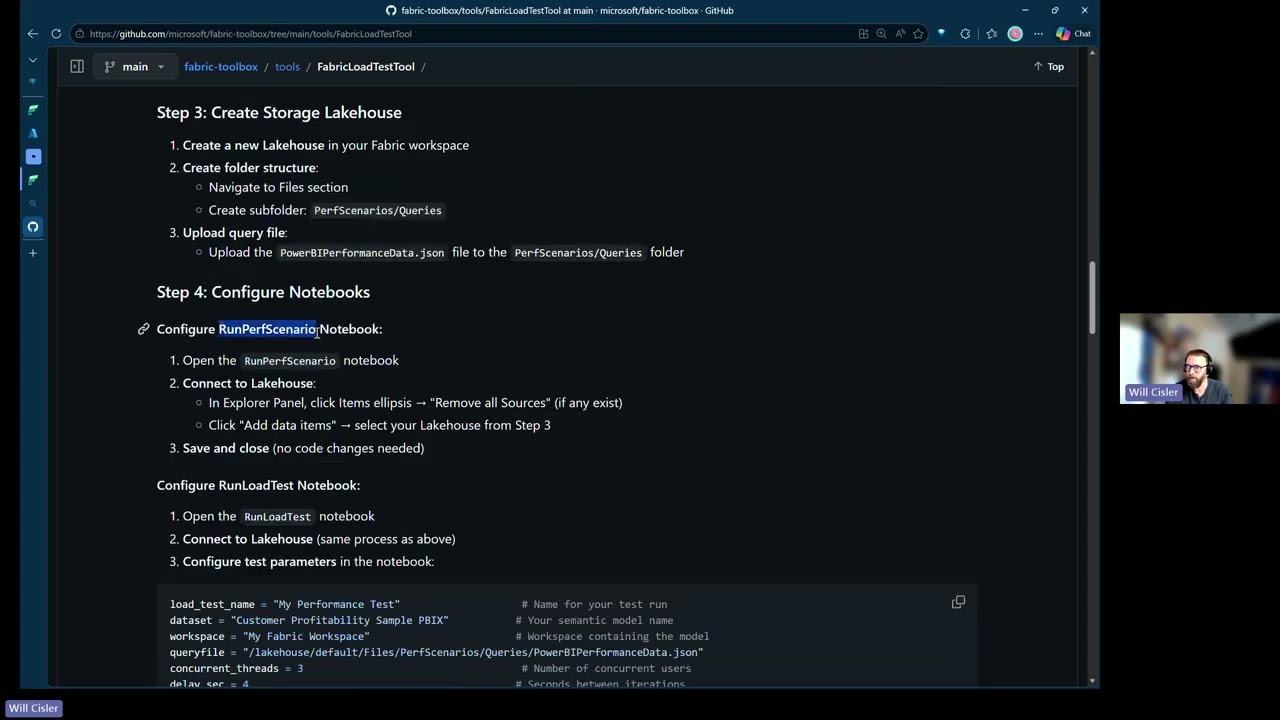Image resolution: width=1280 pixels, height=720 pixels.
Task: Click the RunLoadTest code text
Action: click(x=278, y=517)
